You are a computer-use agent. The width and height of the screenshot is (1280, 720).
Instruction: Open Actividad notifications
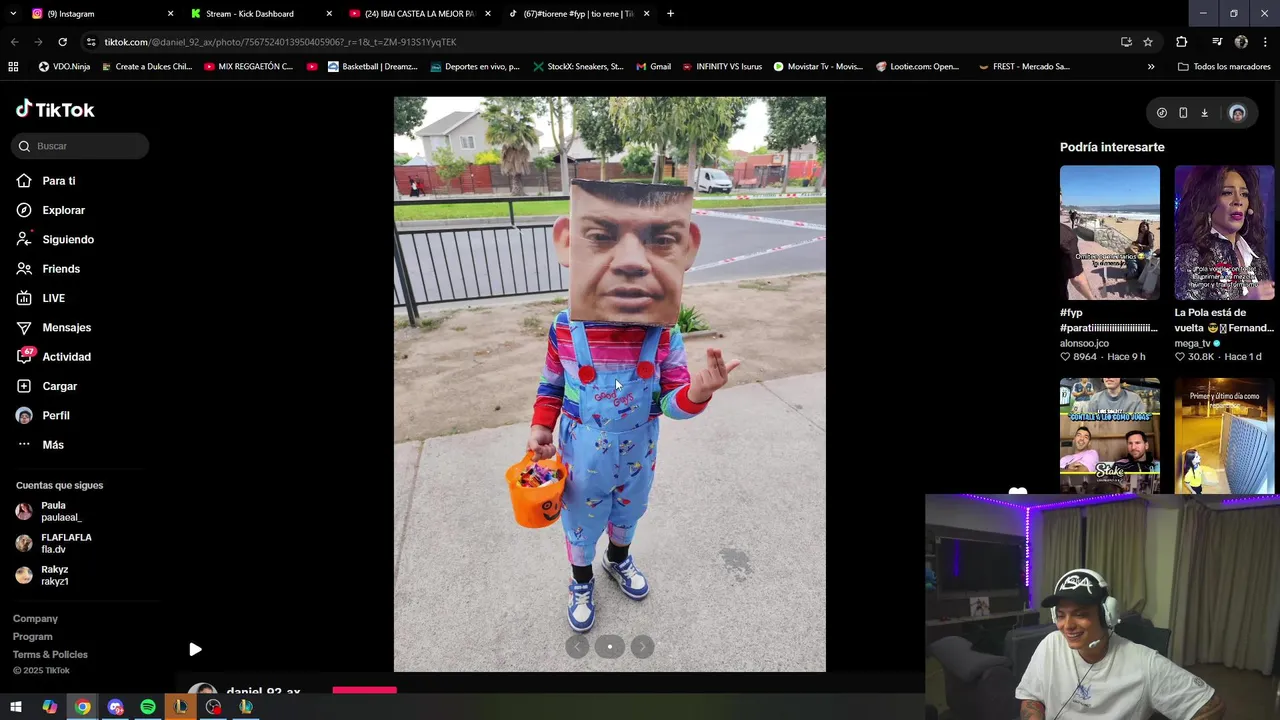point(53,357)
